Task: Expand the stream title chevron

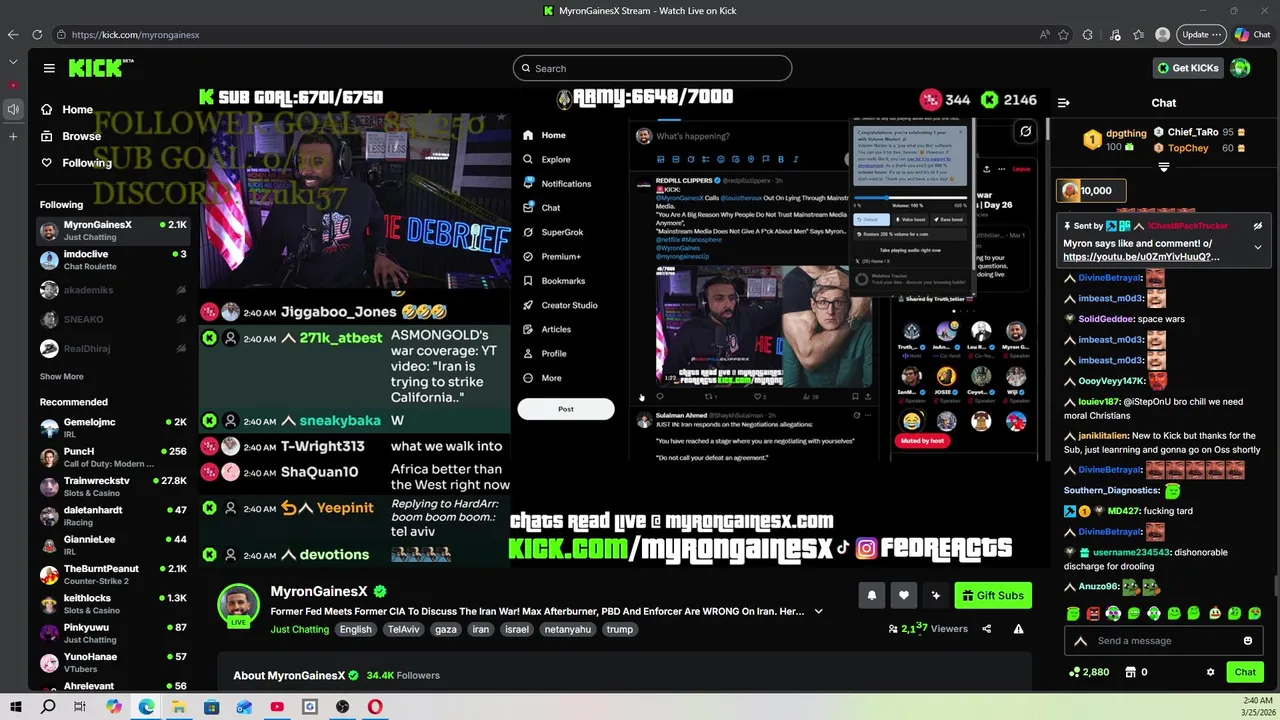Action: tap(818, 611)
